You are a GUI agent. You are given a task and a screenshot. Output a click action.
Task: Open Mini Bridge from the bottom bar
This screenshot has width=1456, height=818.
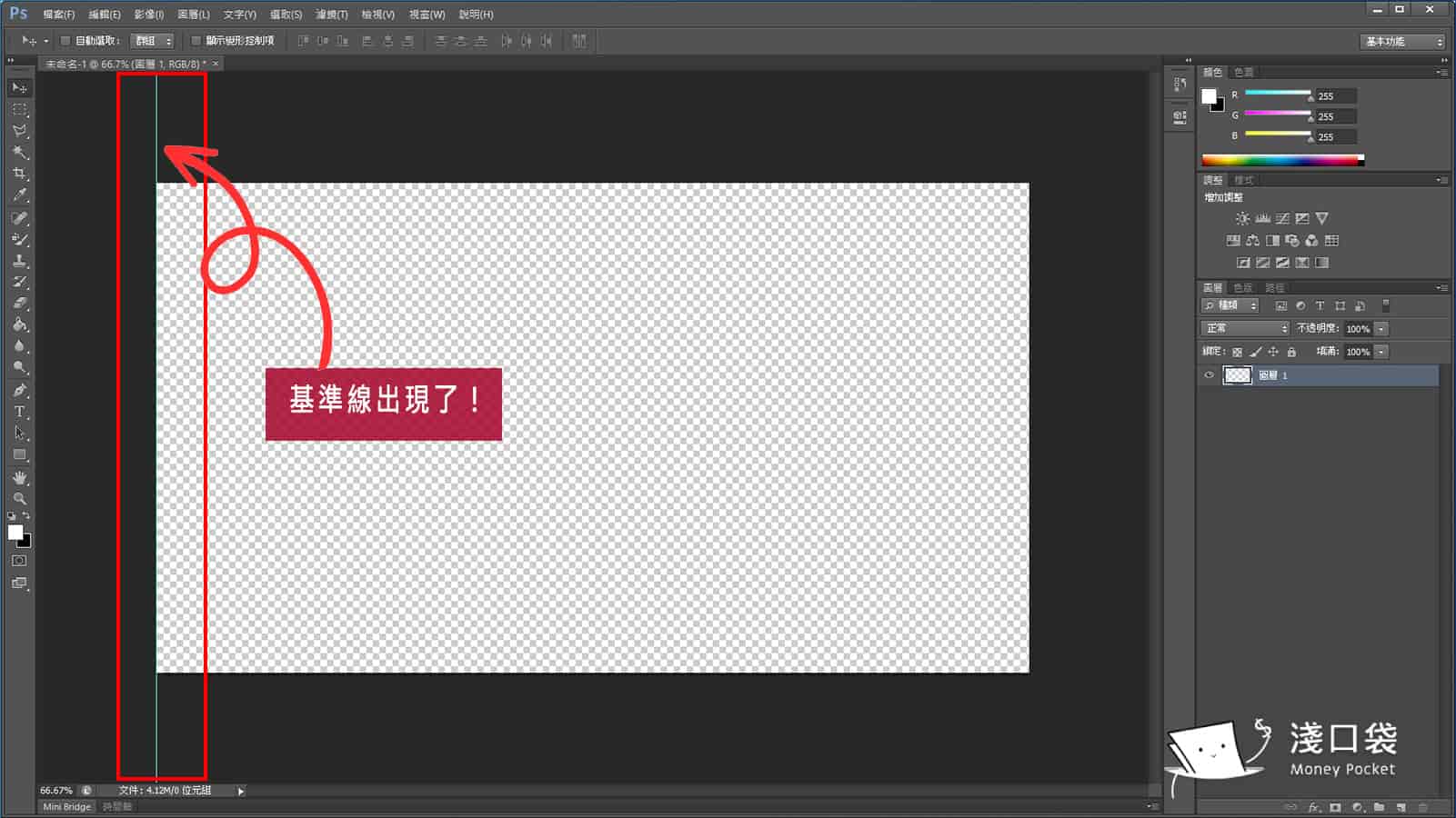65,806
